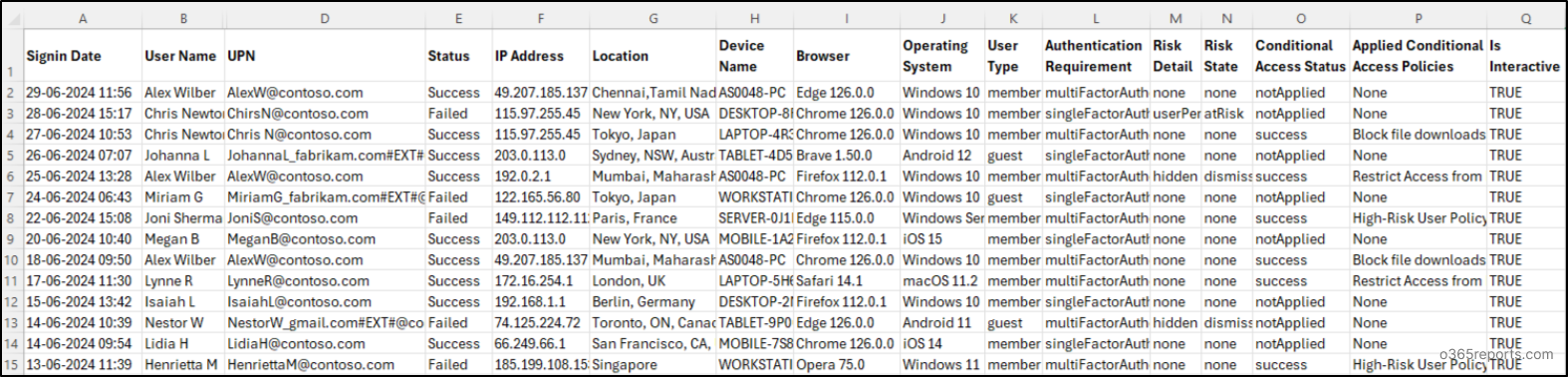Click the 'Is Interactive' header cell
This screenshot has height=377, width=1568.
click(1525, 56)
